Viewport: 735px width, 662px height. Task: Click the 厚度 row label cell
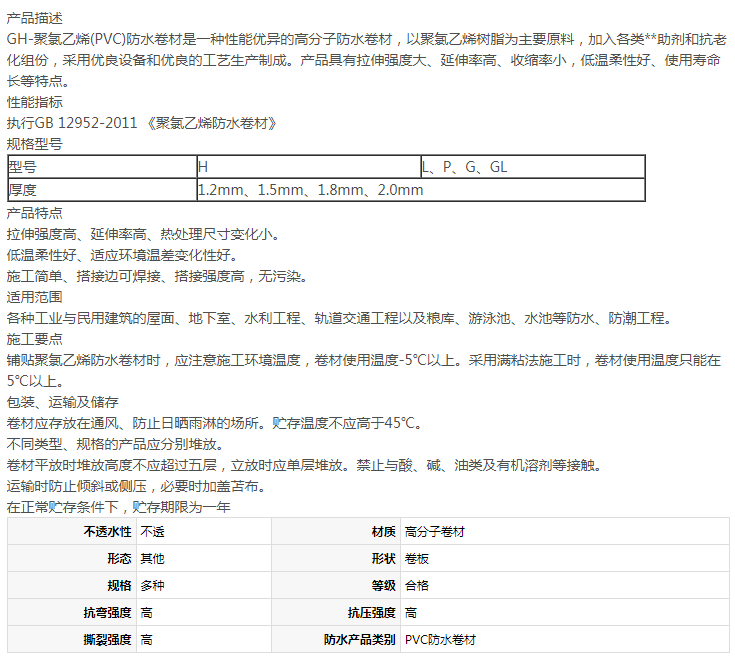(x=22, y=190)
